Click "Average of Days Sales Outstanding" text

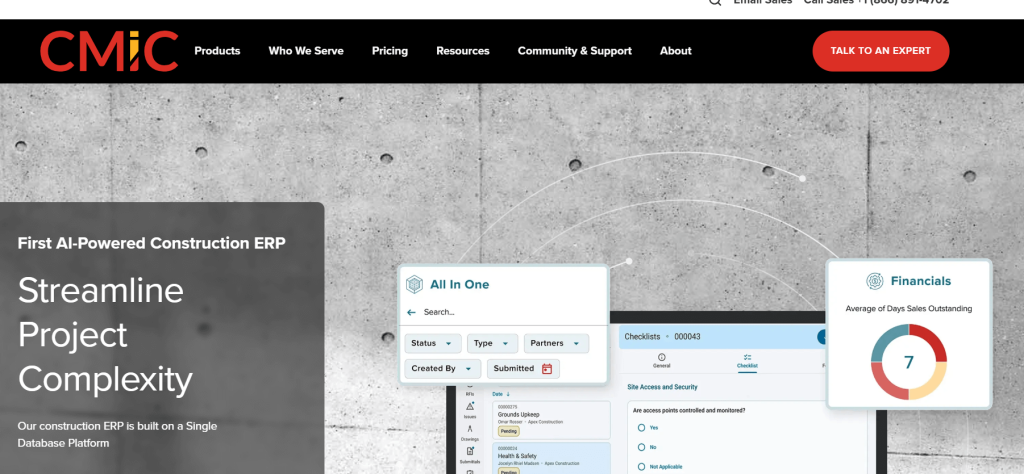909,309
